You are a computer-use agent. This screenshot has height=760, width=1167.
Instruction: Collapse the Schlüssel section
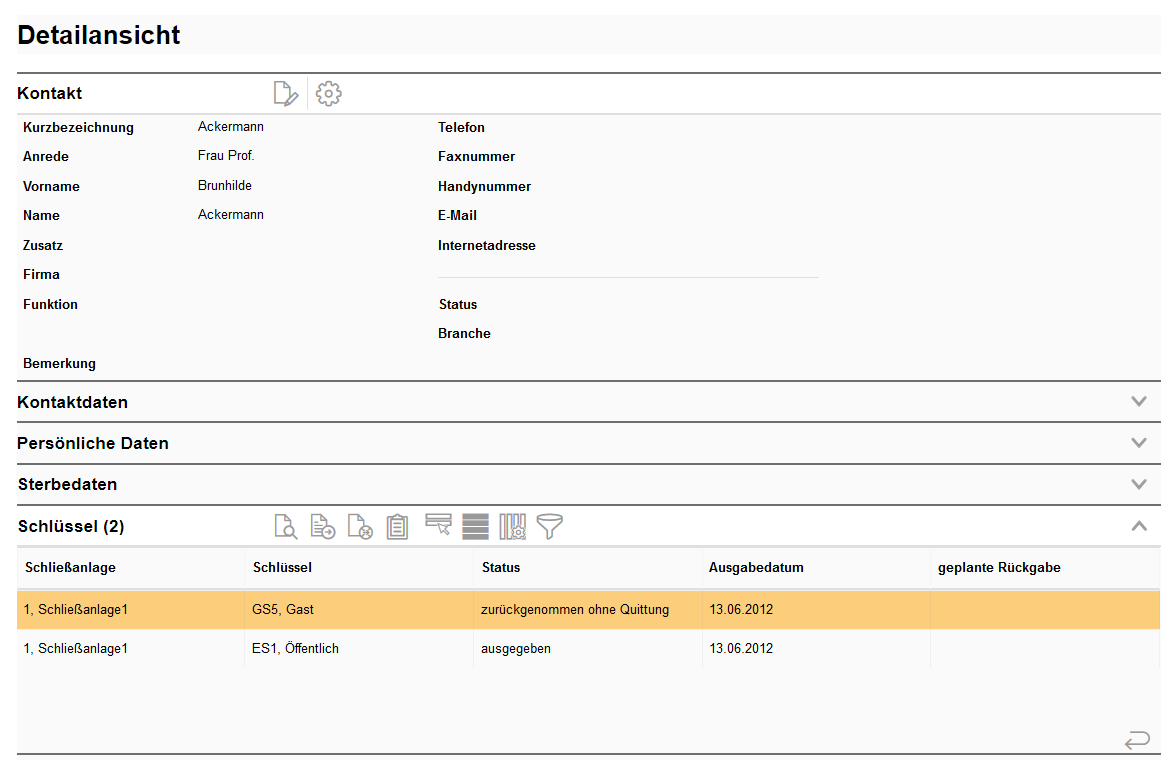[x=1138, y=526]
